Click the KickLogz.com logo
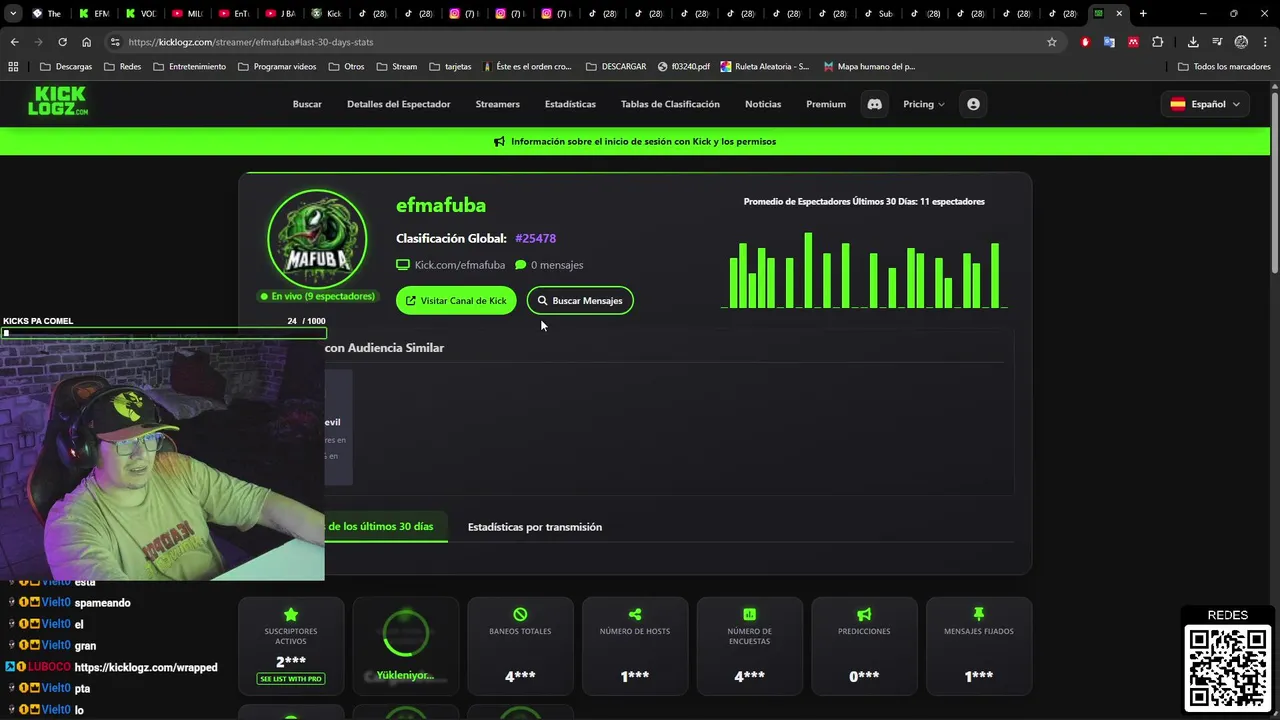 click(58, 101)
